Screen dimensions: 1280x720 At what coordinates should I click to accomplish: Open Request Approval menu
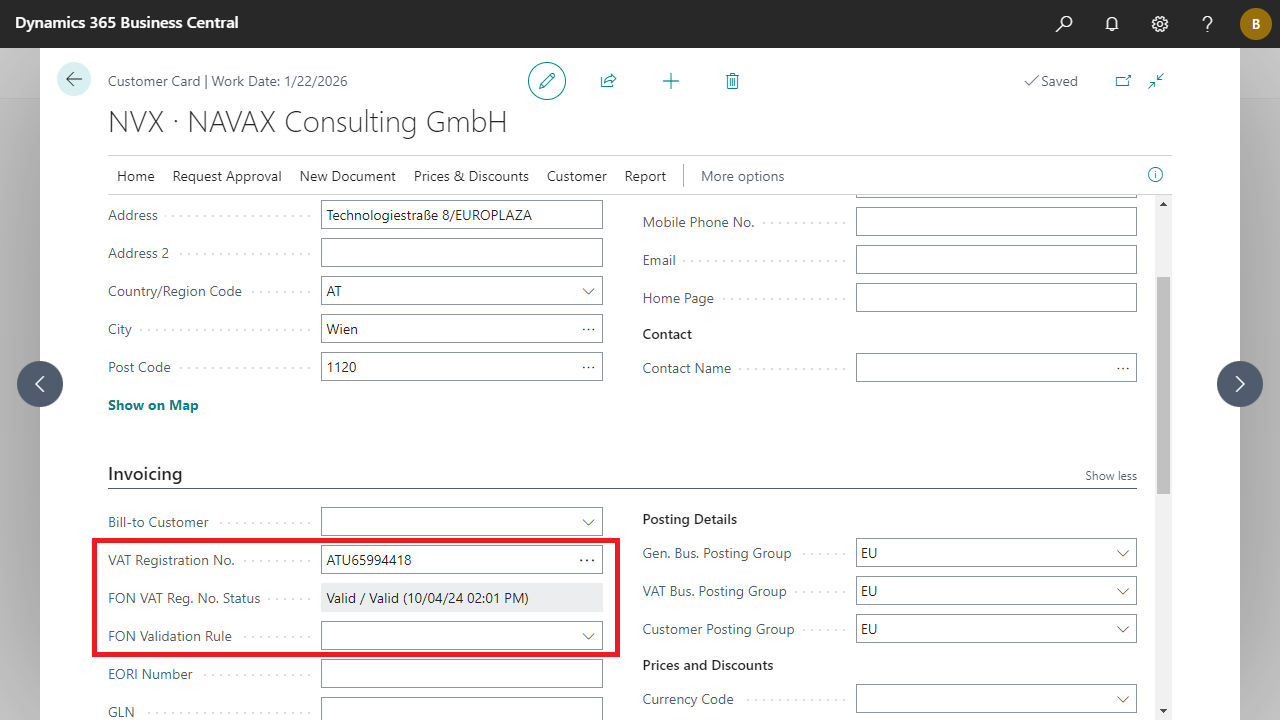(x=227, y=176)
